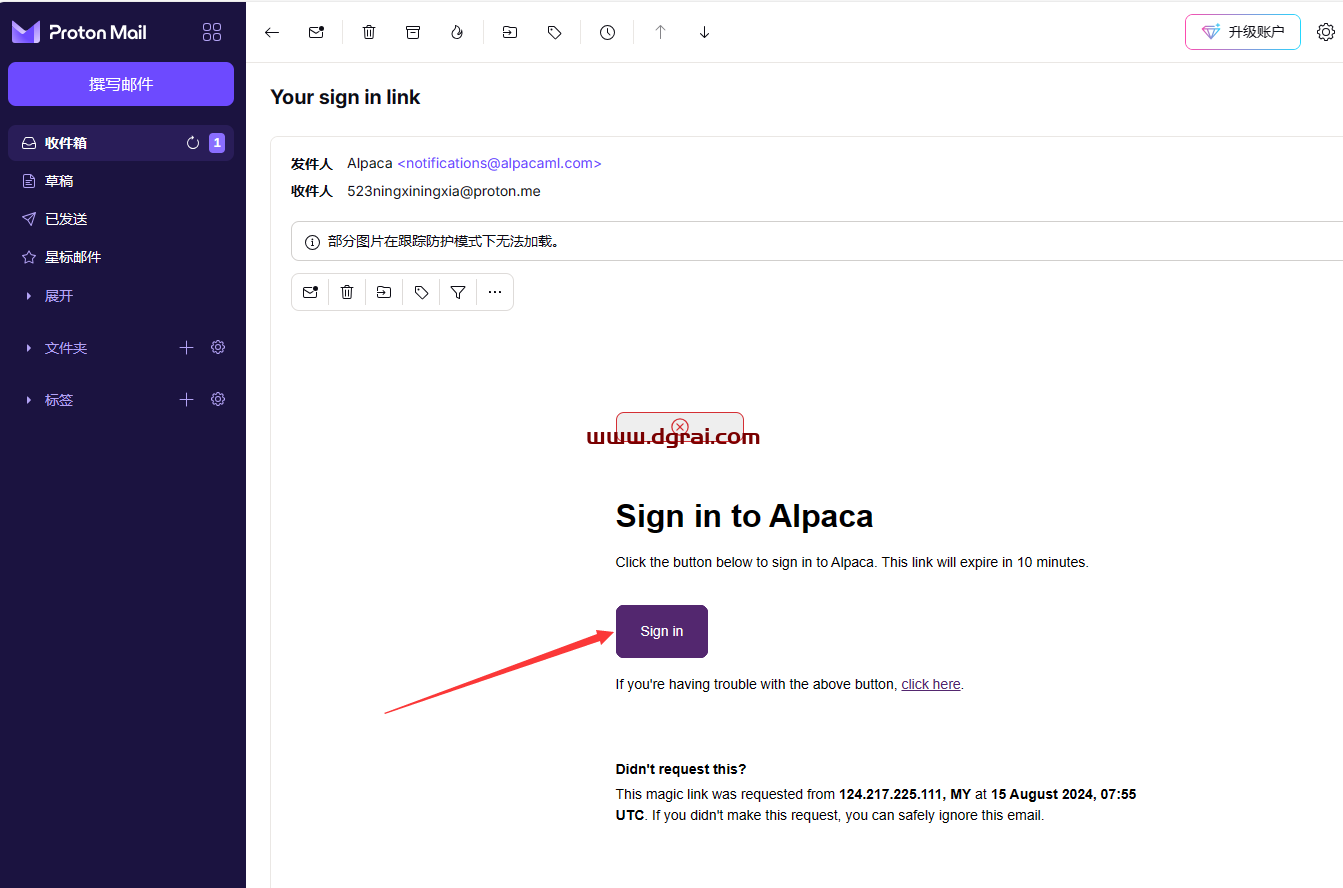The width and height of the screenshot is (1343, 888).
Task: Click the filter funnel icon in the message toolbar
Action: click(458, 292)
